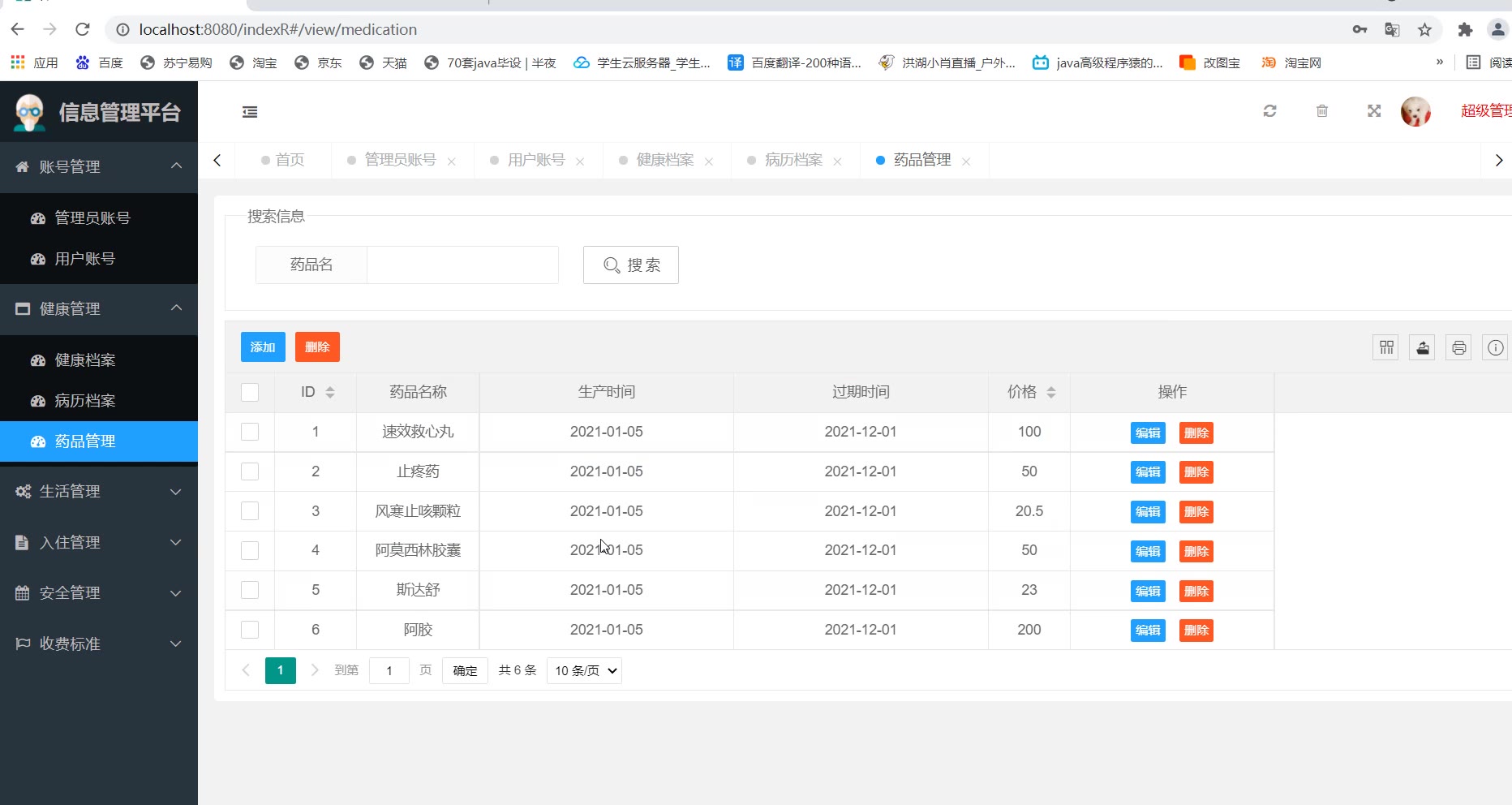Select the checkbox for 速效救心丸 row
Viewport: 1512px width, 805px height.
point(250,432)
